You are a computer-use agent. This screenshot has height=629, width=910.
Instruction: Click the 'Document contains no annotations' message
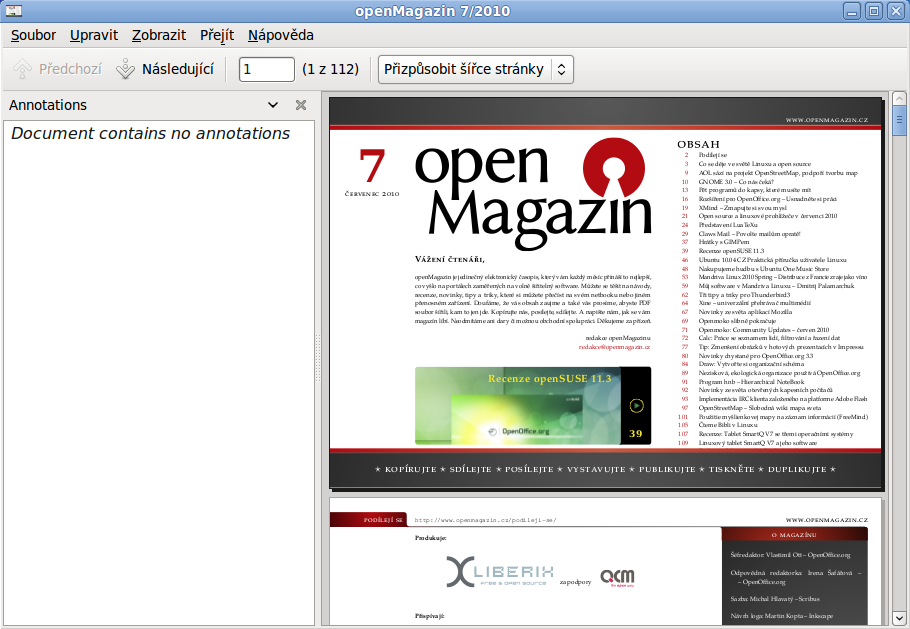tap(151, 133)
